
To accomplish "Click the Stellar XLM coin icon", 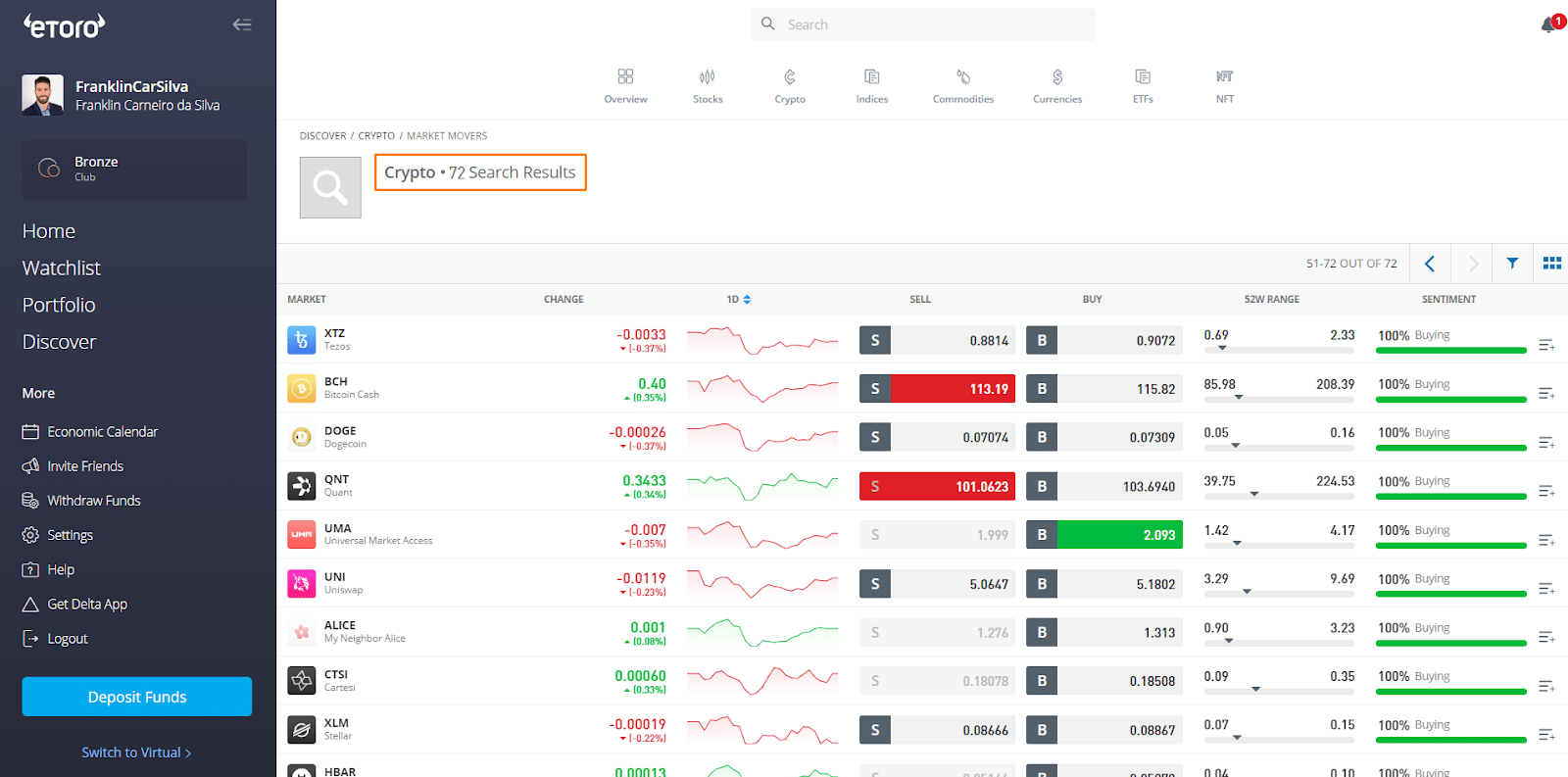I will tap(302, 729).
